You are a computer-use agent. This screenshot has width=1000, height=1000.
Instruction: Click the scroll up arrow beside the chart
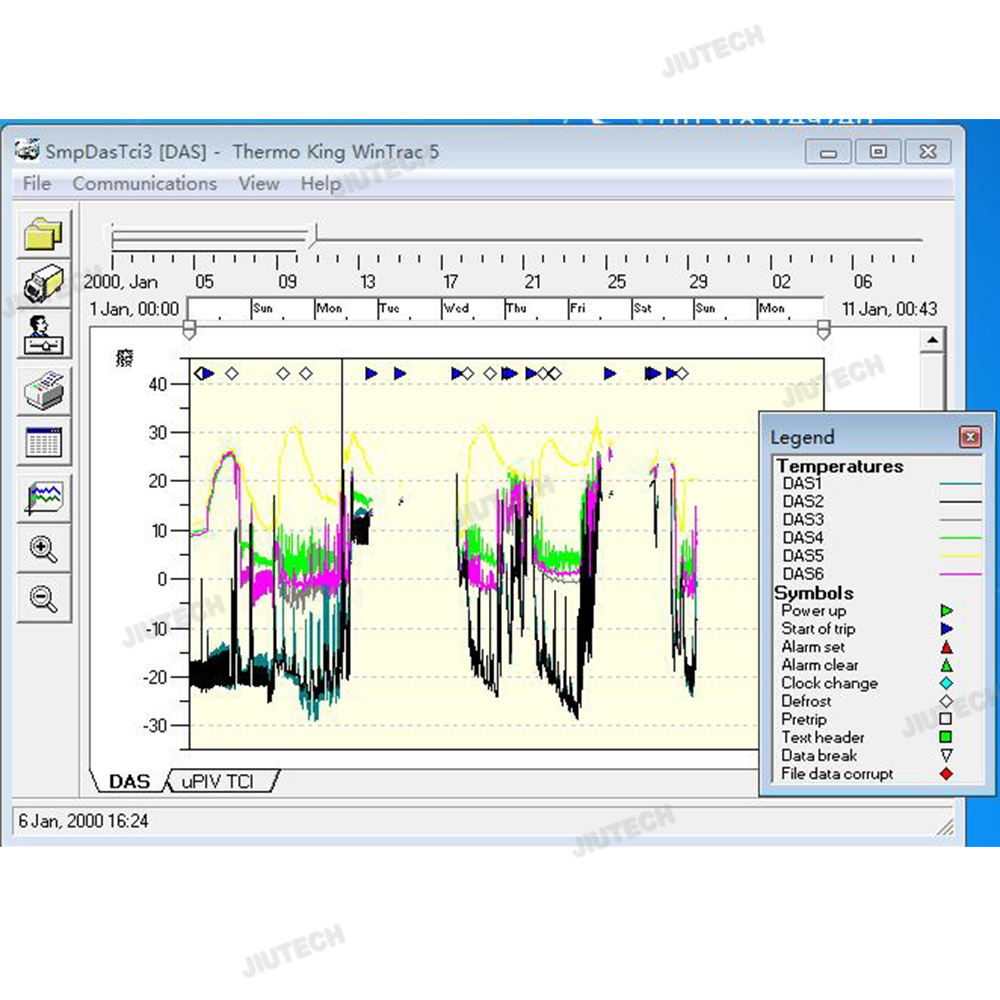click(x=932, y=341)
